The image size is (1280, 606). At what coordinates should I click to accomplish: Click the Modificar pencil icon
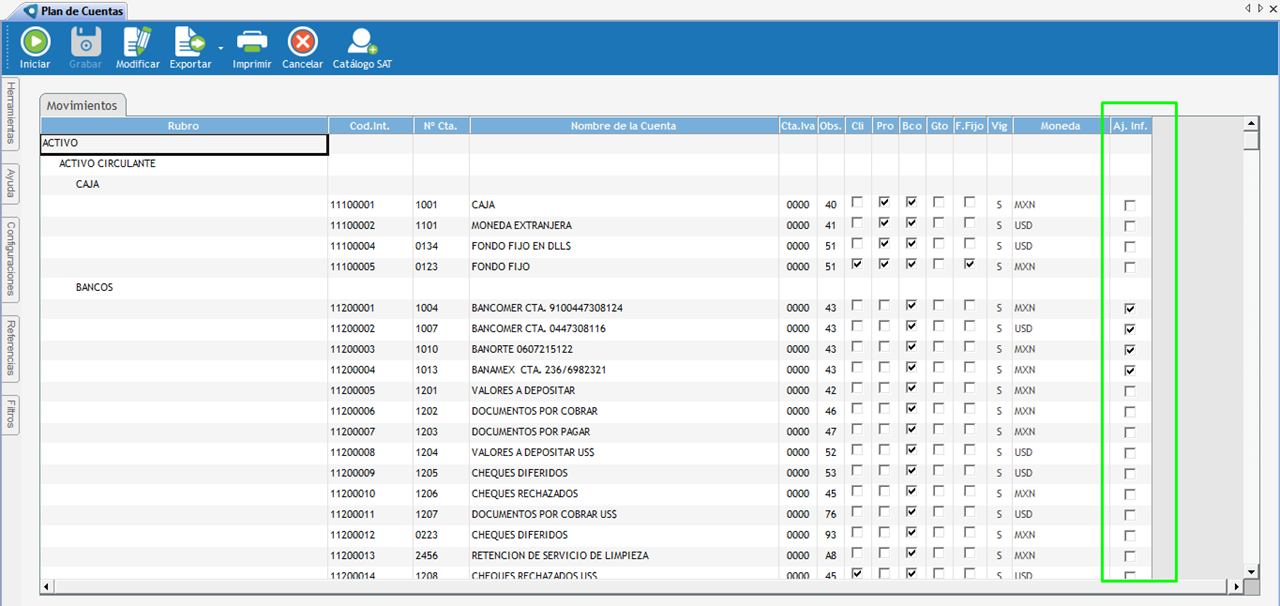coord(137,42)
